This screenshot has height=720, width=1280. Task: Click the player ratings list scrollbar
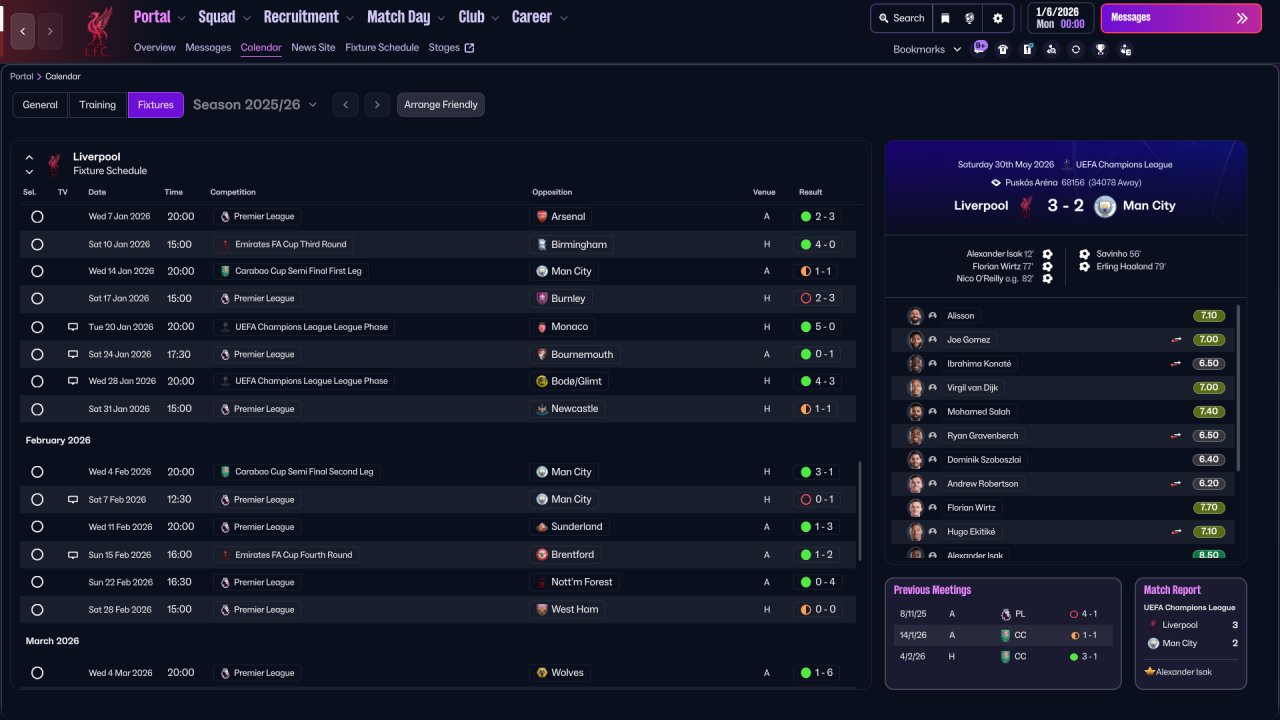[x=1239, y=387]
